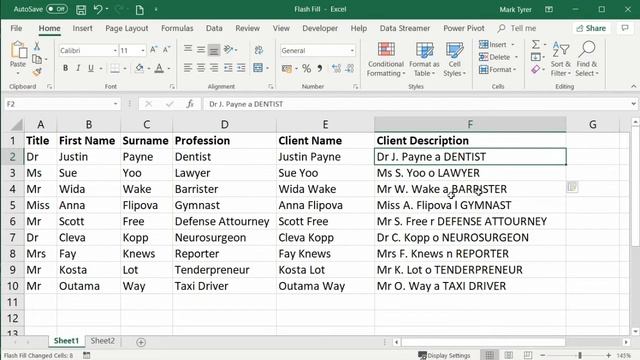The width and height of the screenshot is (640, 360).
Task: Click the zoom slider handle
Action: tap(580, 355)
